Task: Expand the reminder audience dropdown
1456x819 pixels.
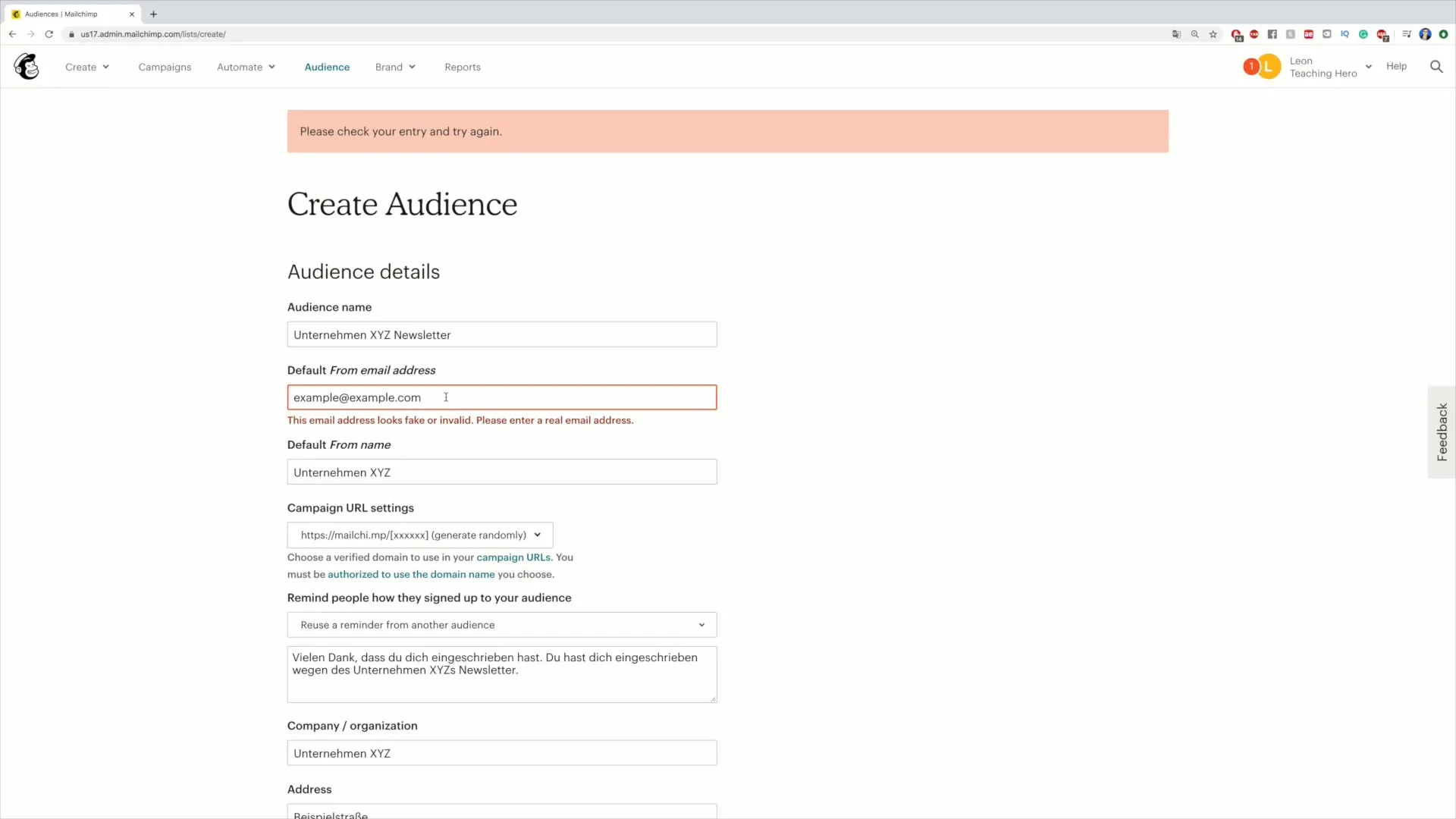Action: 500,624
